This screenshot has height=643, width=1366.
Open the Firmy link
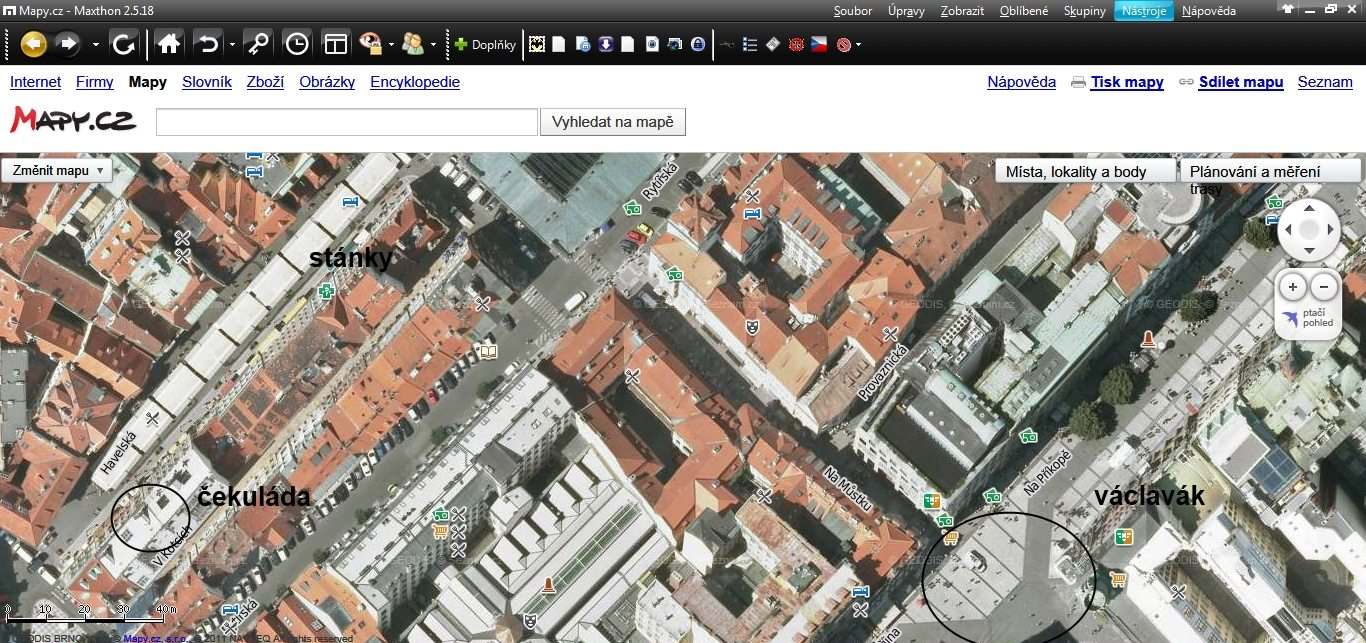(95, 82)
